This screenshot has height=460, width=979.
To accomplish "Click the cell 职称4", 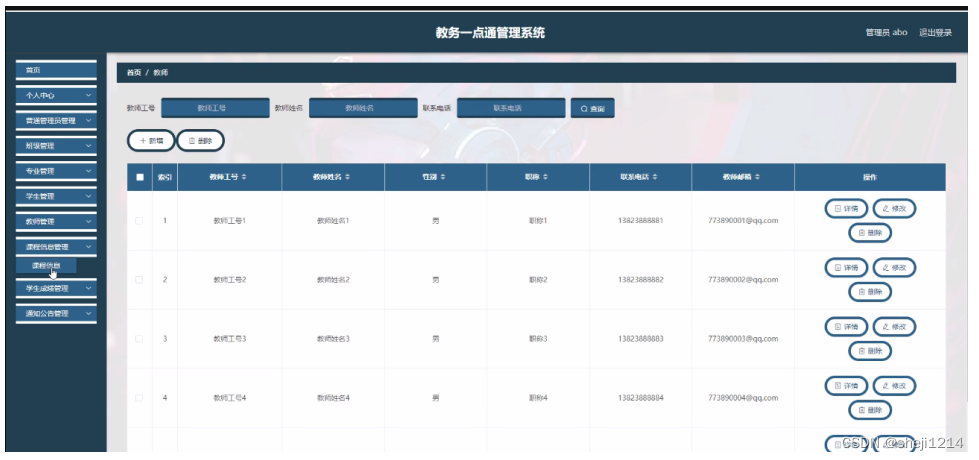I will (538, 398).
